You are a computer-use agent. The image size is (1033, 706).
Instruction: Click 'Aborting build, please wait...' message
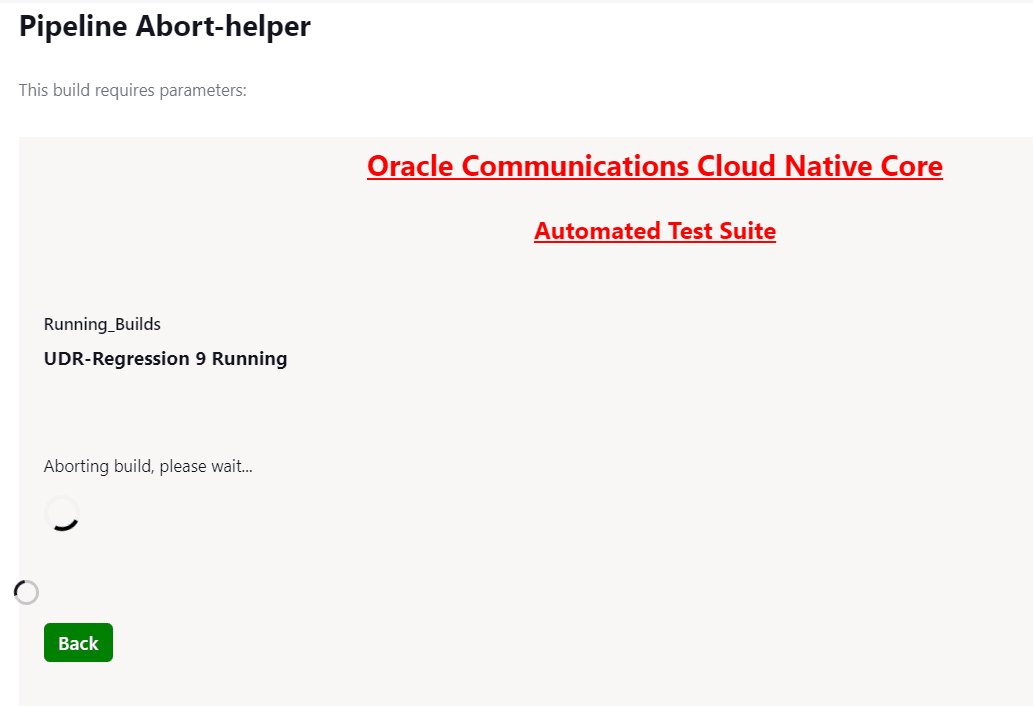coord(148,466)
